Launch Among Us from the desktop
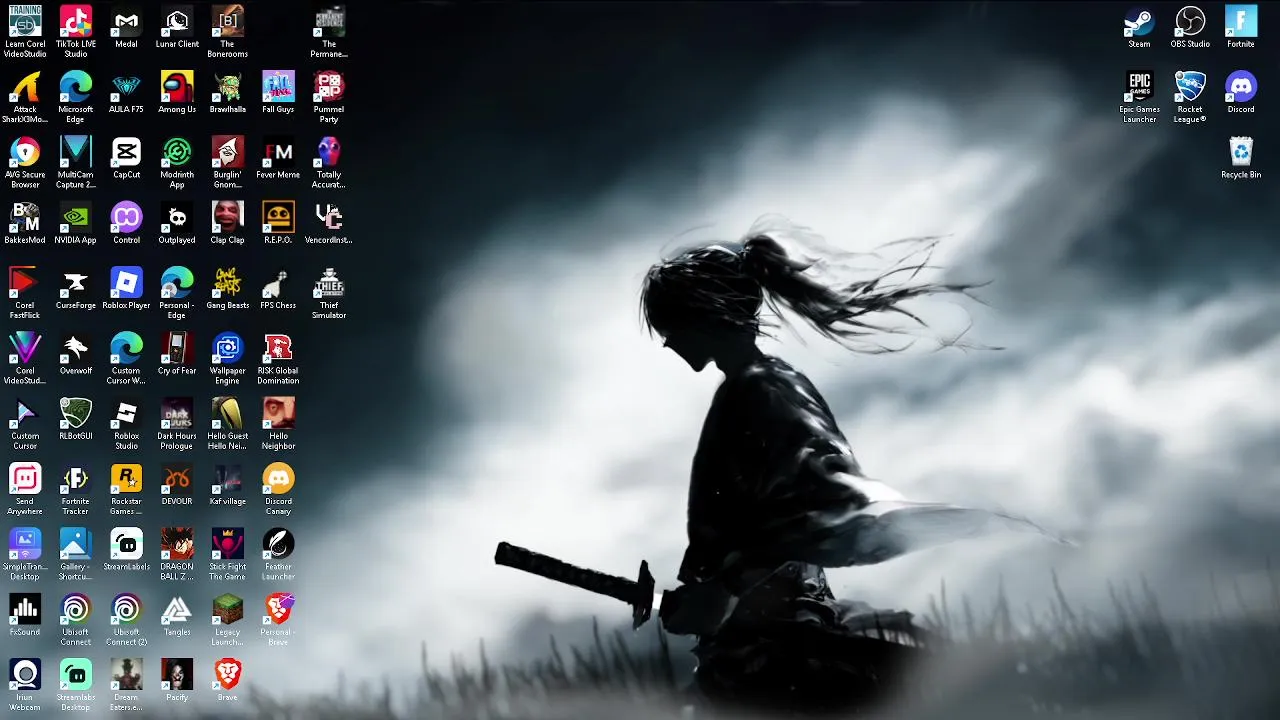The height and width of the screenshot is (720, 1280). [177, 93]
